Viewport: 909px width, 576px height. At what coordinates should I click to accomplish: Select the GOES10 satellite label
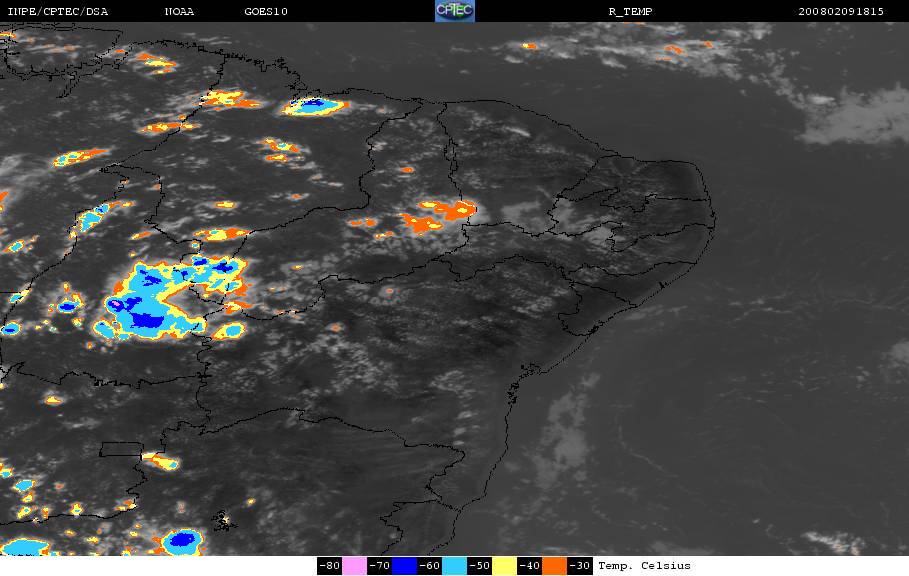tap(263, 12)
